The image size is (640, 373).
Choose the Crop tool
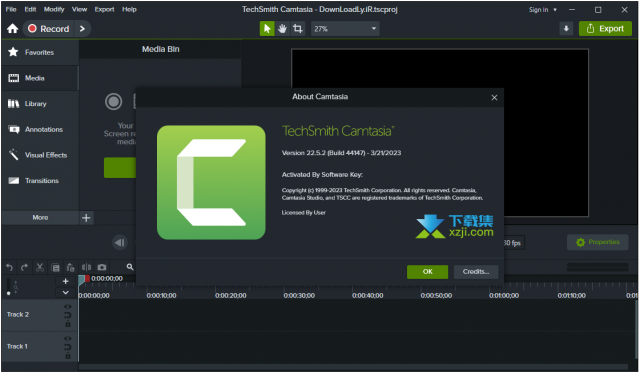coord(298,29)
